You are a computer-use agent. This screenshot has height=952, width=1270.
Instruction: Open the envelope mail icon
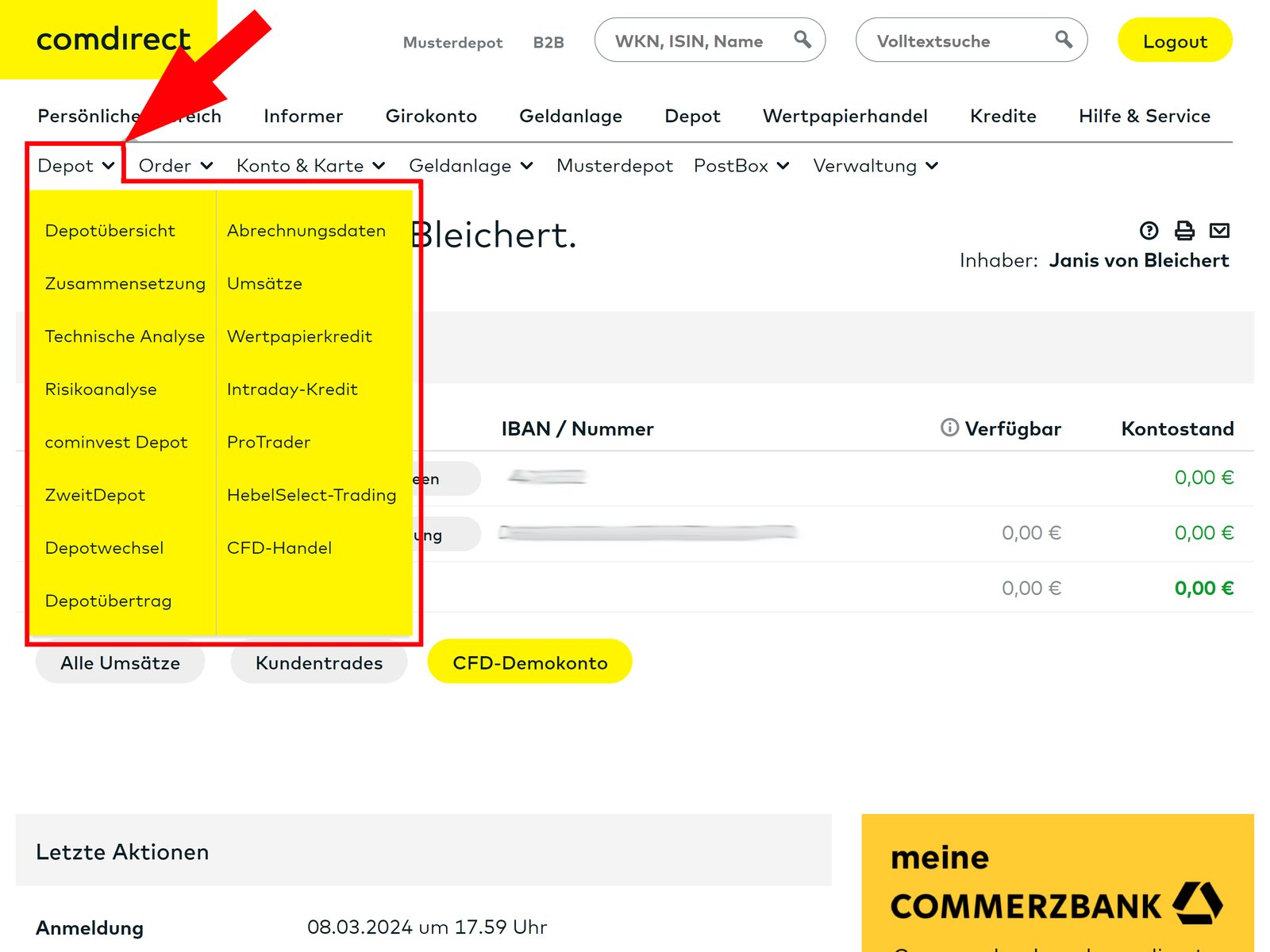[1220, 231]
